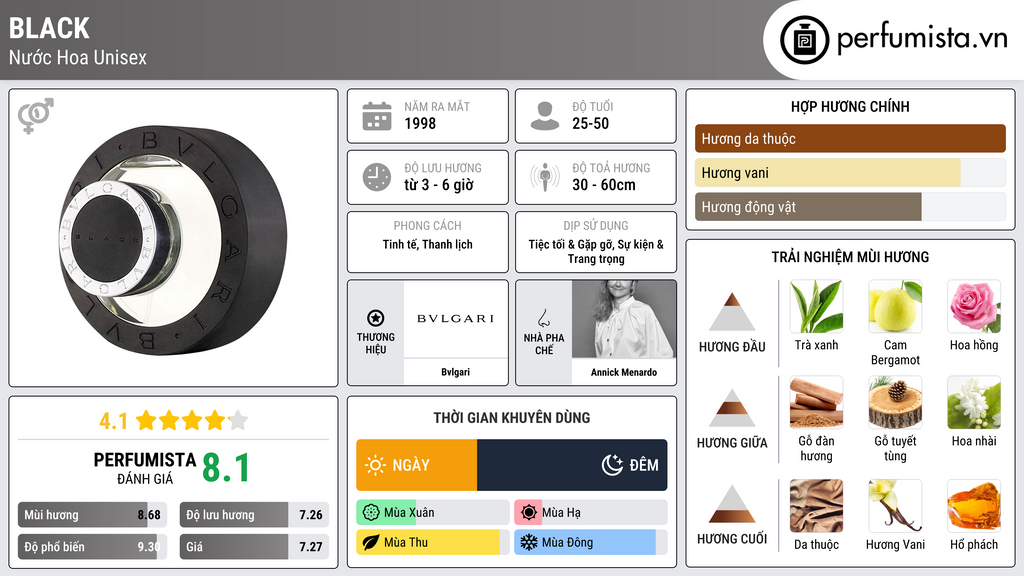Click the Hương cuối pyramid icon
This screenshot has width=1024, height=576.
[x=732, y=504]
